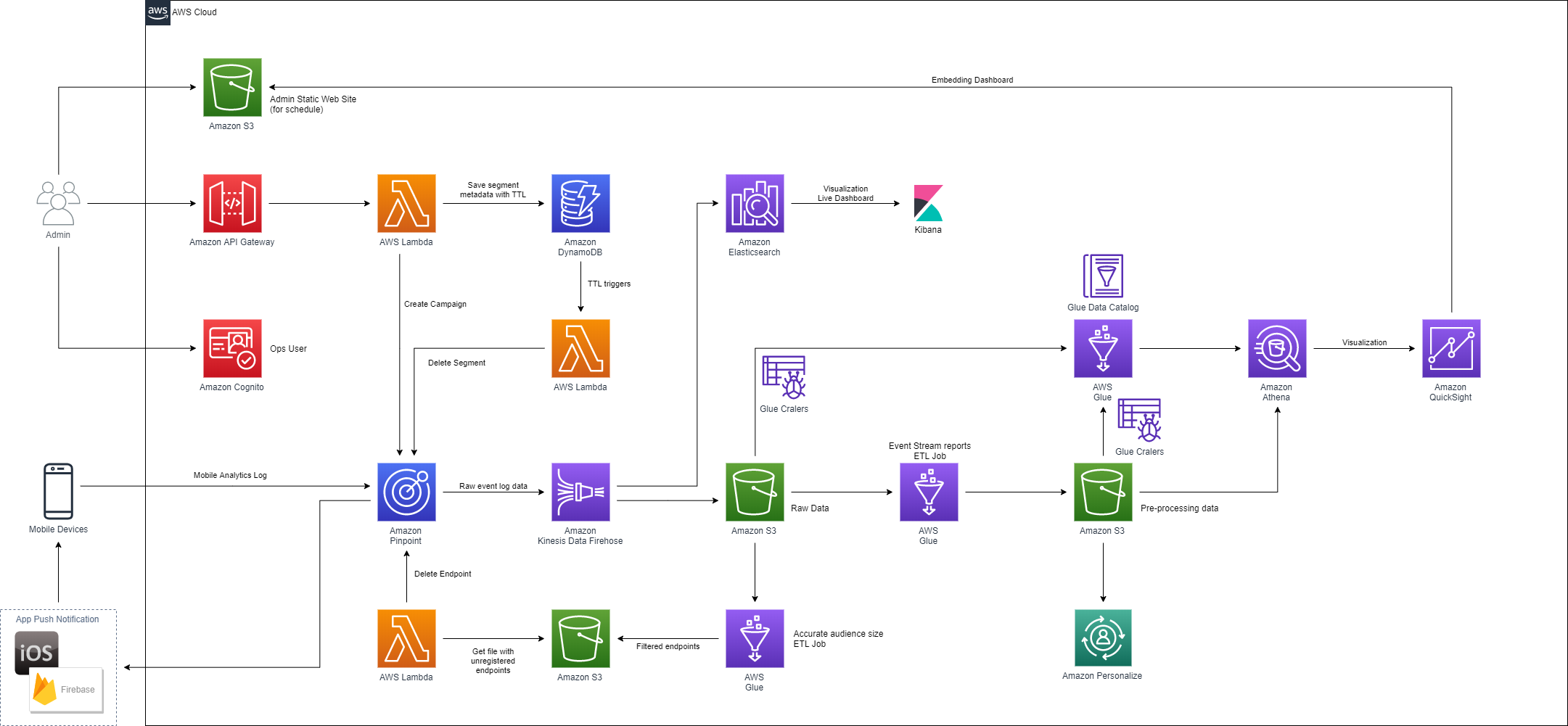Click the "Save segment metadata with TTL" label
The image size is (1568, 726).
[x=493, y=190]
